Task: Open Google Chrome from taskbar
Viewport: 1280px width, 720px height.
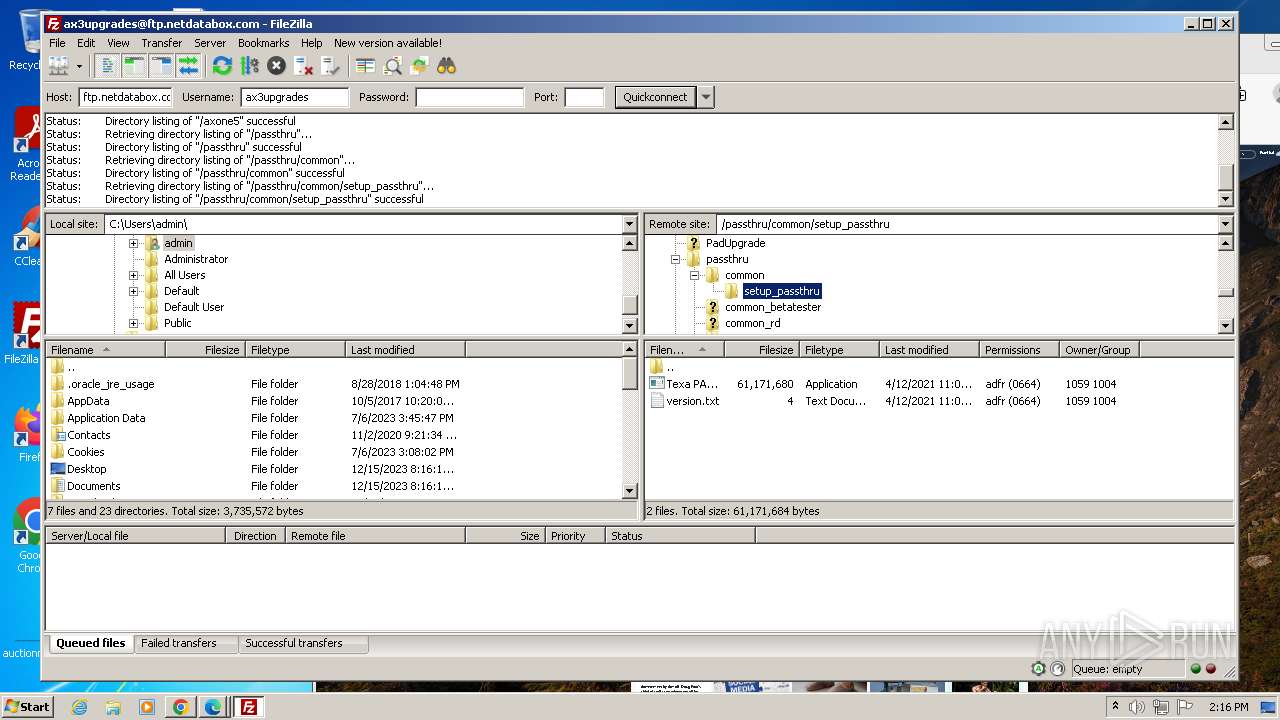Action: pos(180,707)
